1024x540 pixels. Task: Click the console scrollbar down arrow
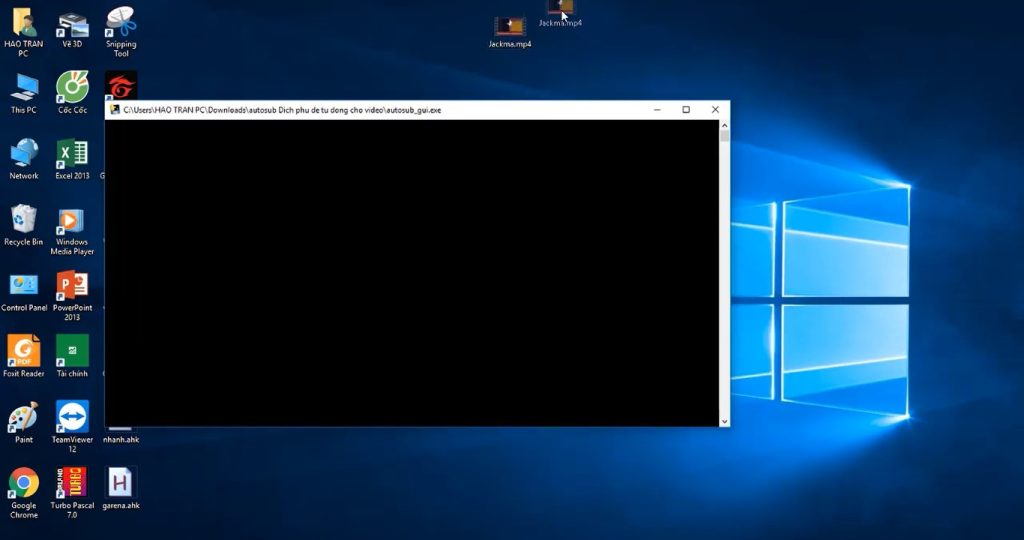724,422
